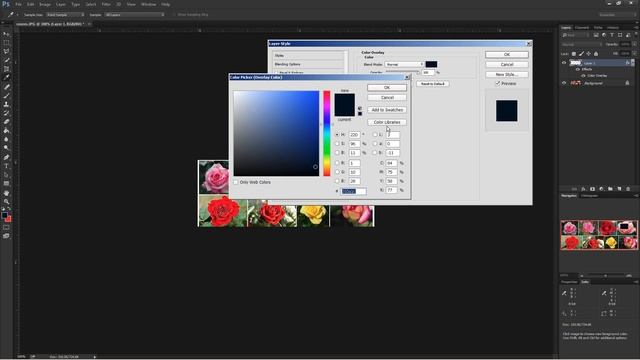
Task: Select the Lasso tool
Action: click(6, 51)
